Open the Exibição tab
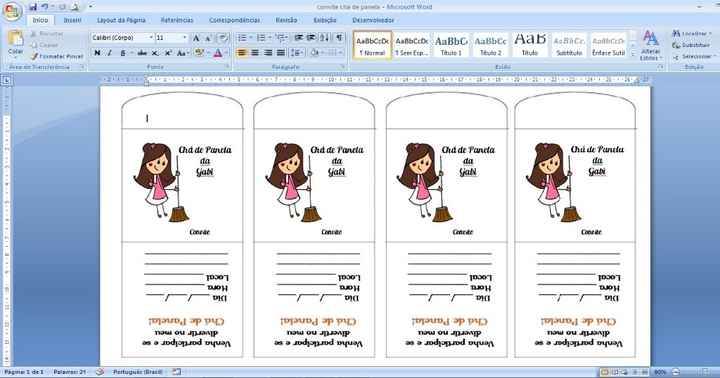This screenshot has width=720, height=378. (325, 20)
